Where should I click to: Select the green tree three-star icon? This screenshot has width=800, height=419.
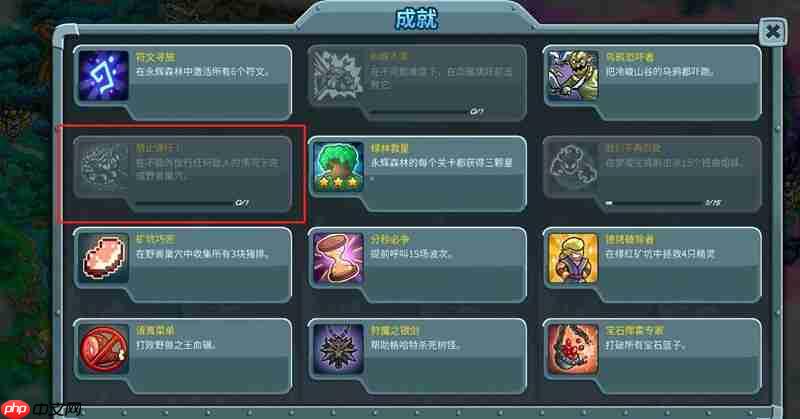(x=338, y=167)
